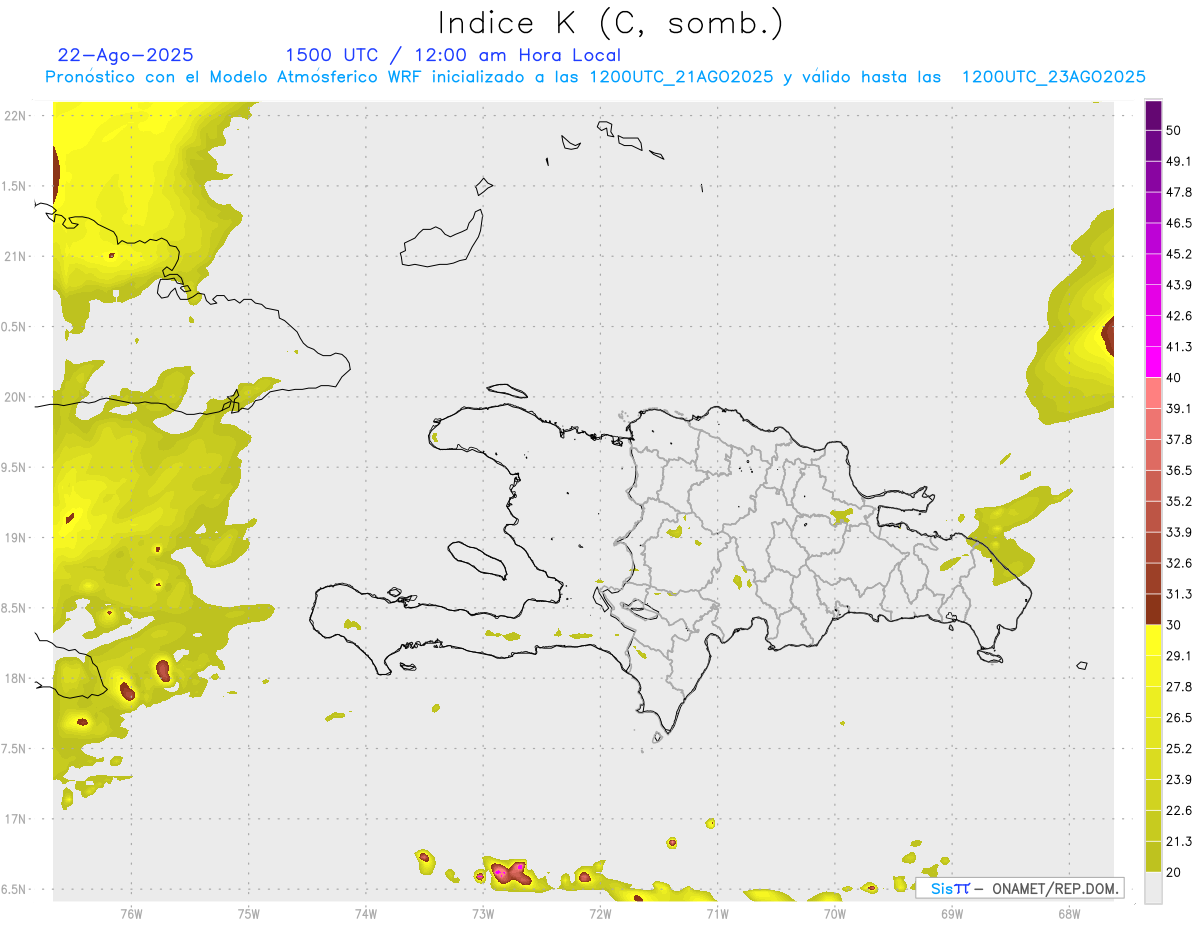Click the 73W longitude label

point(483,913)
